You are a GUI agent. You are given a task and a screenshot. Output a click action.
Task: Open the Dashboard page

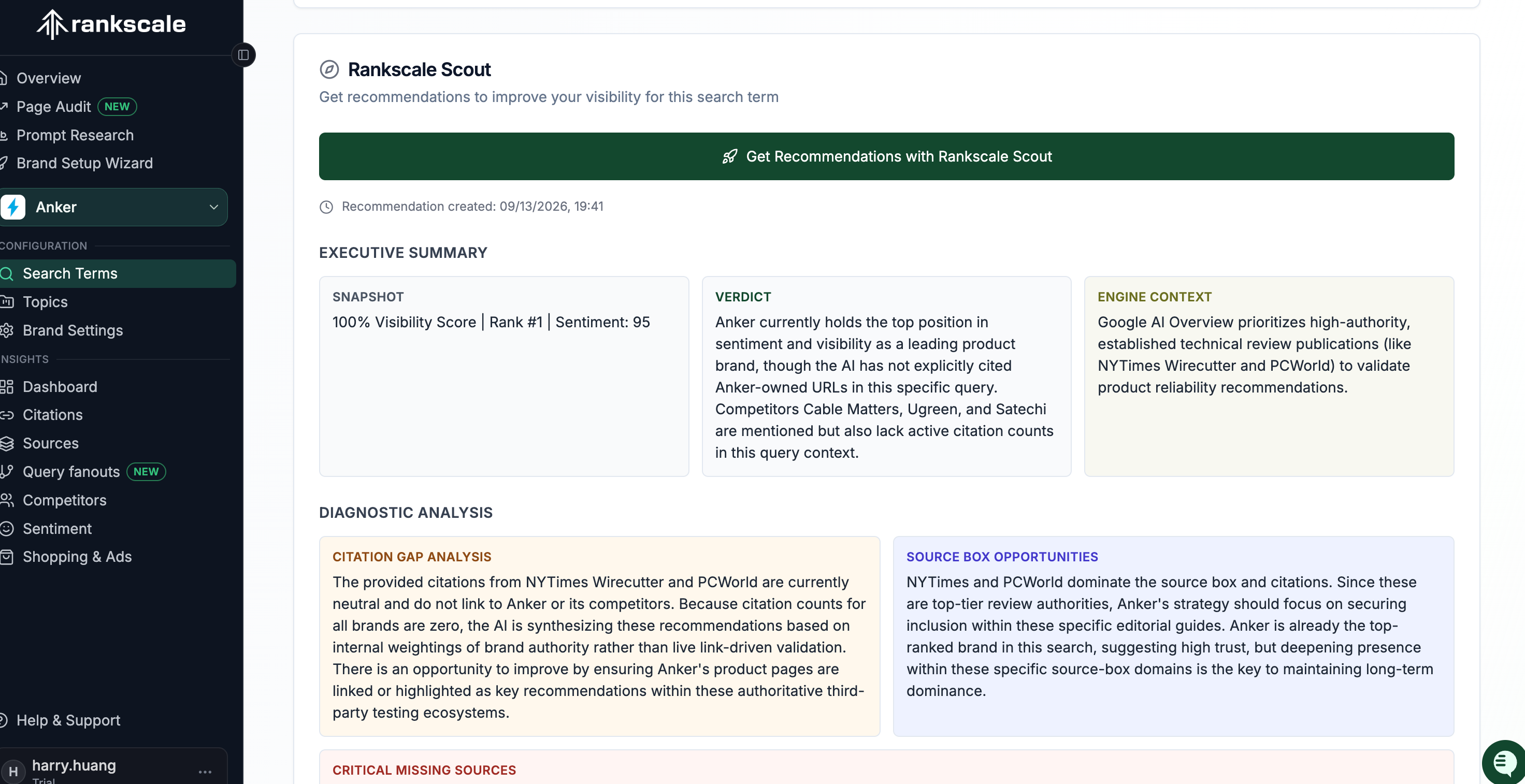point(60,387)
